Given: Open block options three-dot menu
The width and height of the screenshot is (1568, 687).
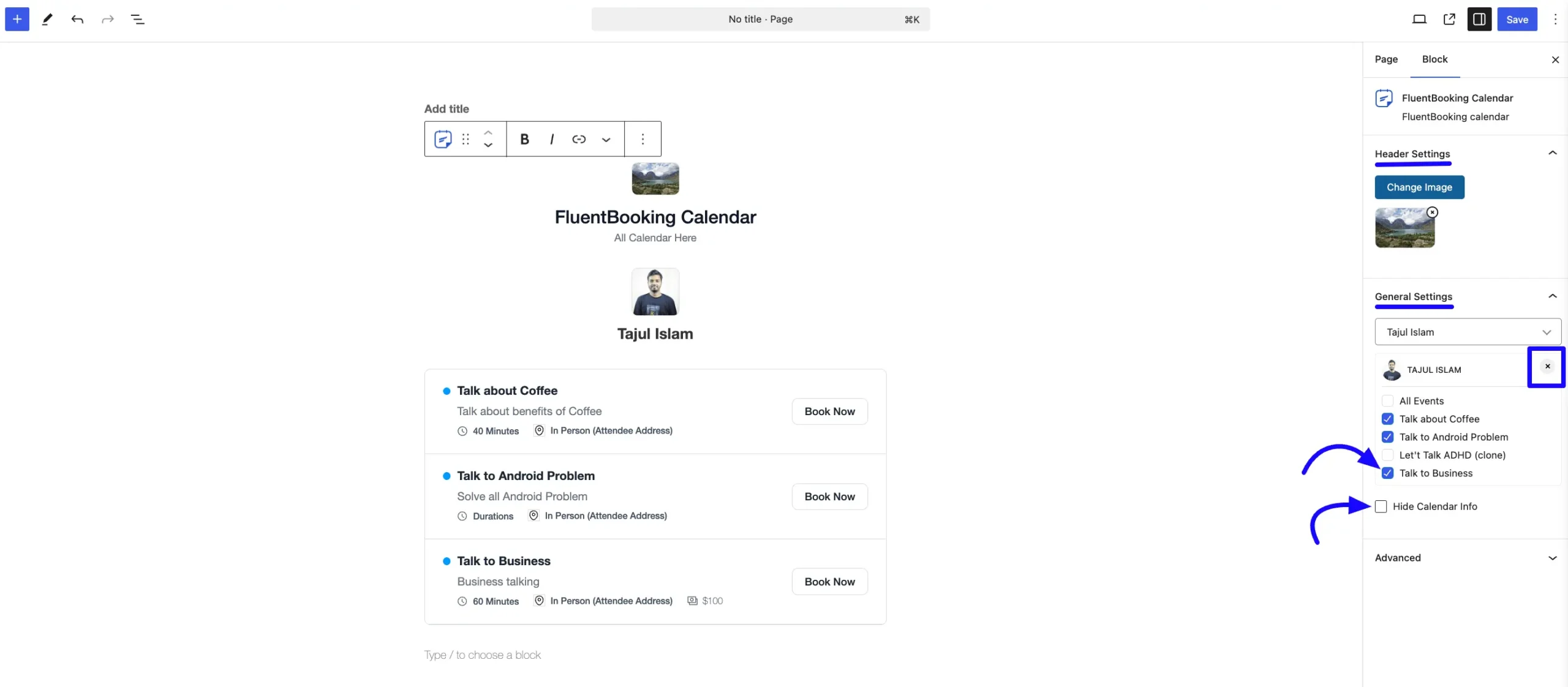Looking at the screenshot, I should point(643,139).
